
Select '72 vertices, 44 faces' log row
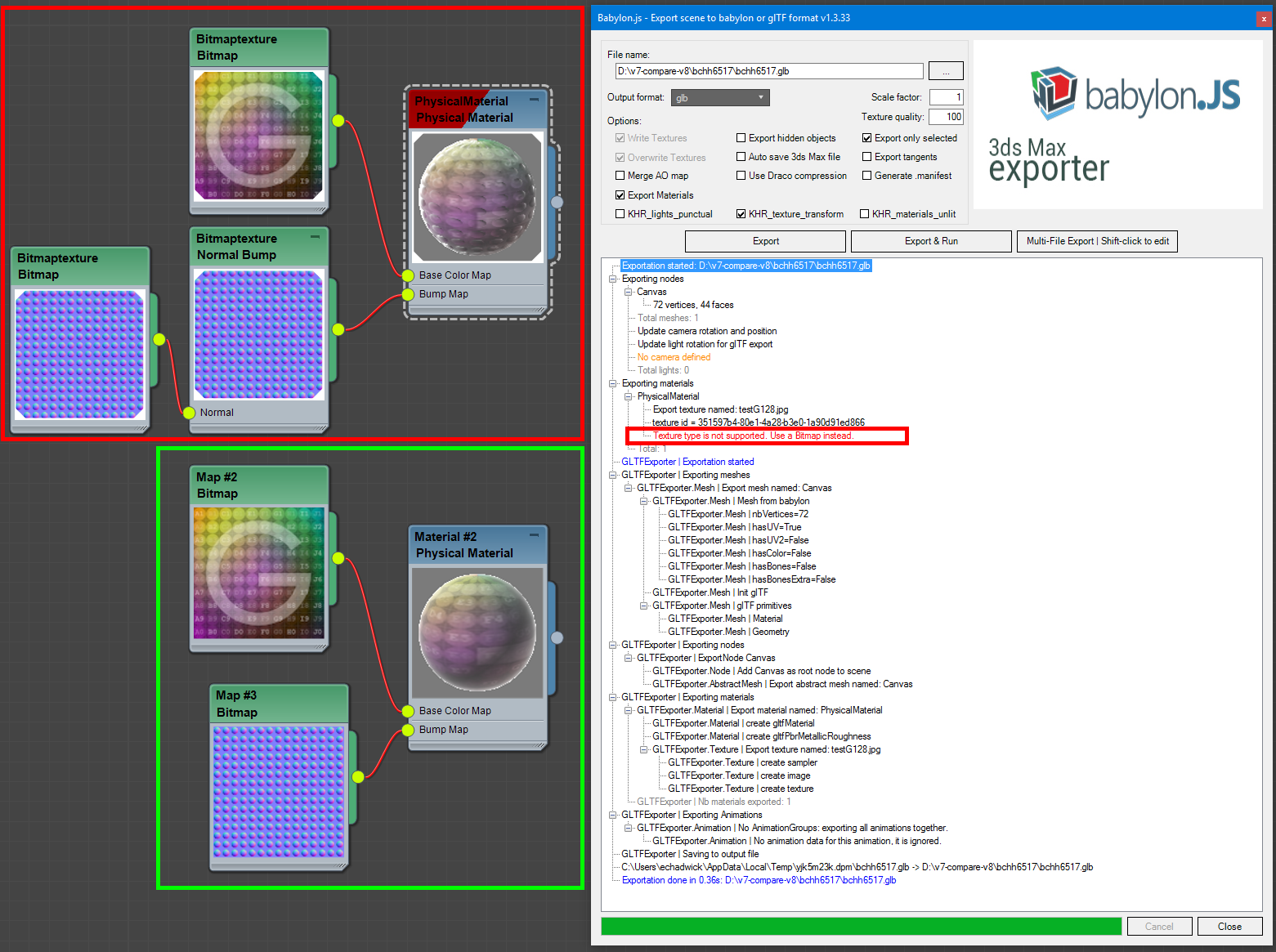coord(693,305)
